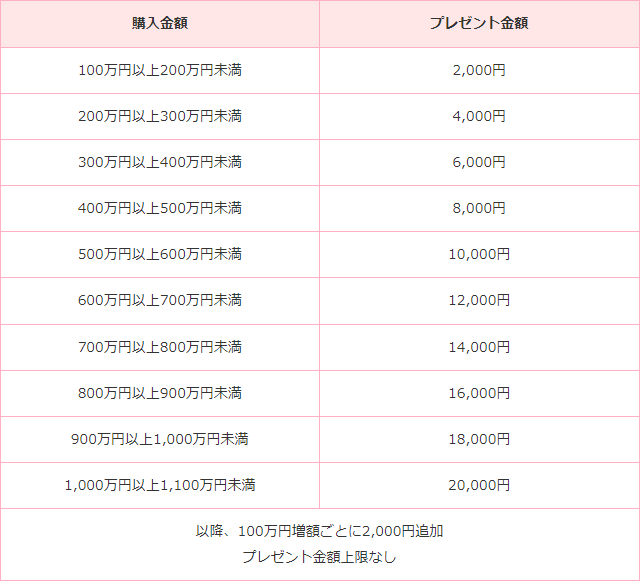The width and height of the screenshot is (640, 581).
Task: Click the 16,000円 present amount cell
Action: click(479, 393)
